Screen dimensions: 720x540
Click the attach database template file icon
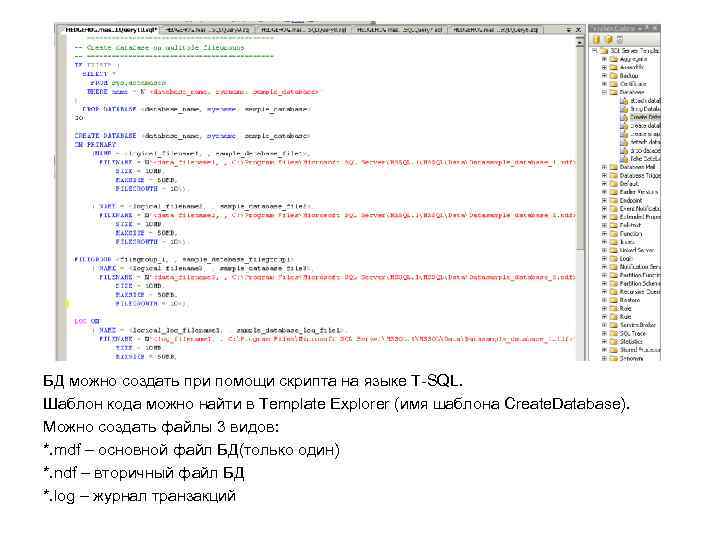pos(624,101)
